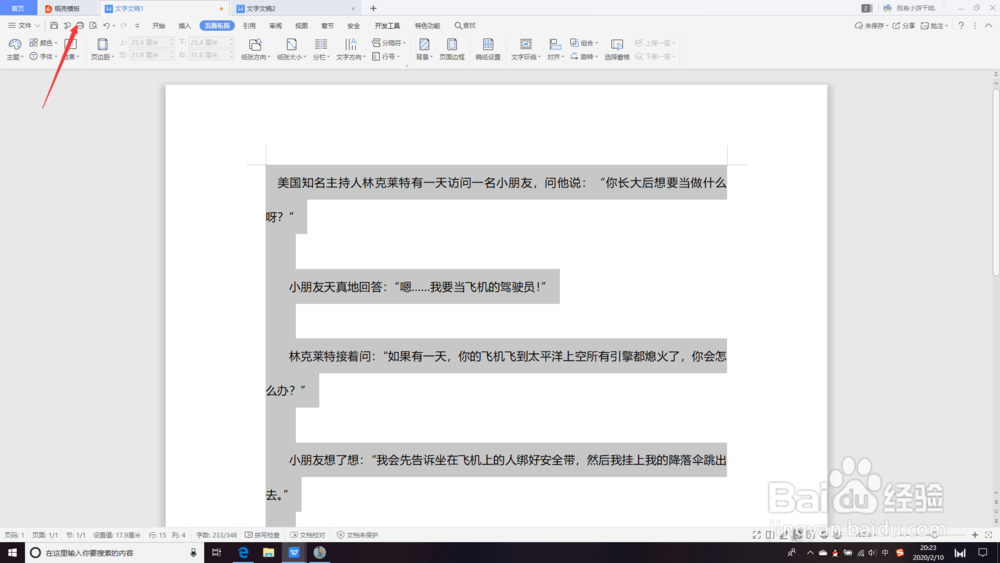The image size is (1000, 563).
Task: Click the Undo arrow icon
Action: 107,26
